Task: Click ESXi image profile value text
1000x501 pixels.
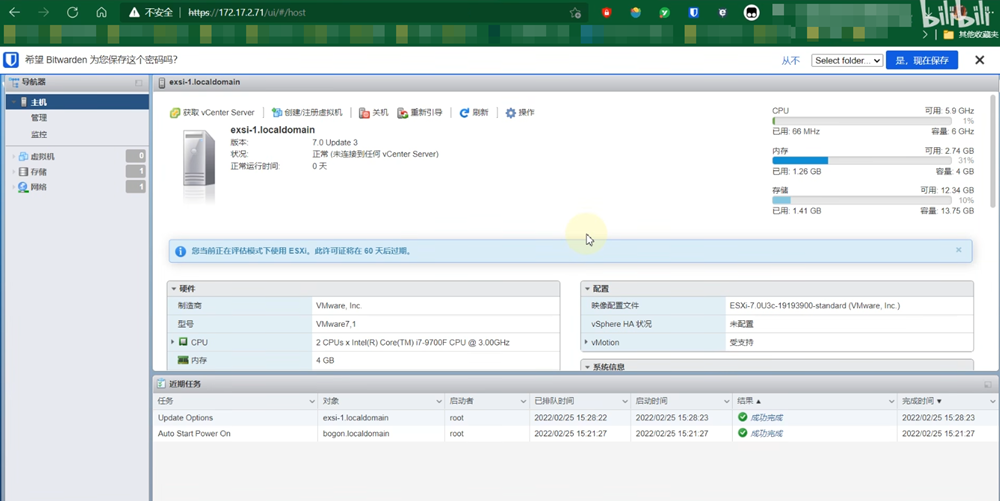Action: (x=814, y=306)
